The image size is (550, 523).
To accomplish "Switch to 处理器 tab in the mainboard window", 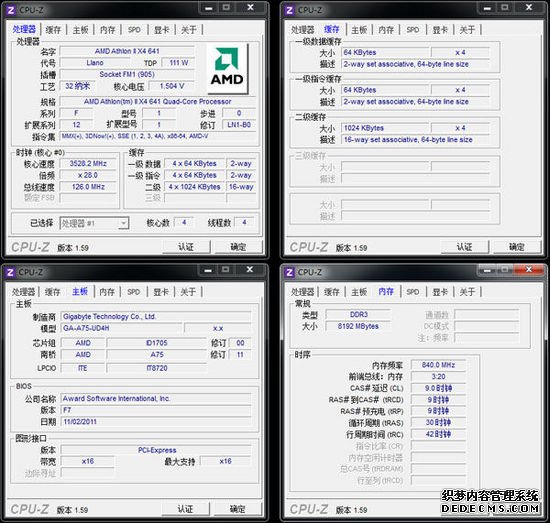I will (24, 292).
